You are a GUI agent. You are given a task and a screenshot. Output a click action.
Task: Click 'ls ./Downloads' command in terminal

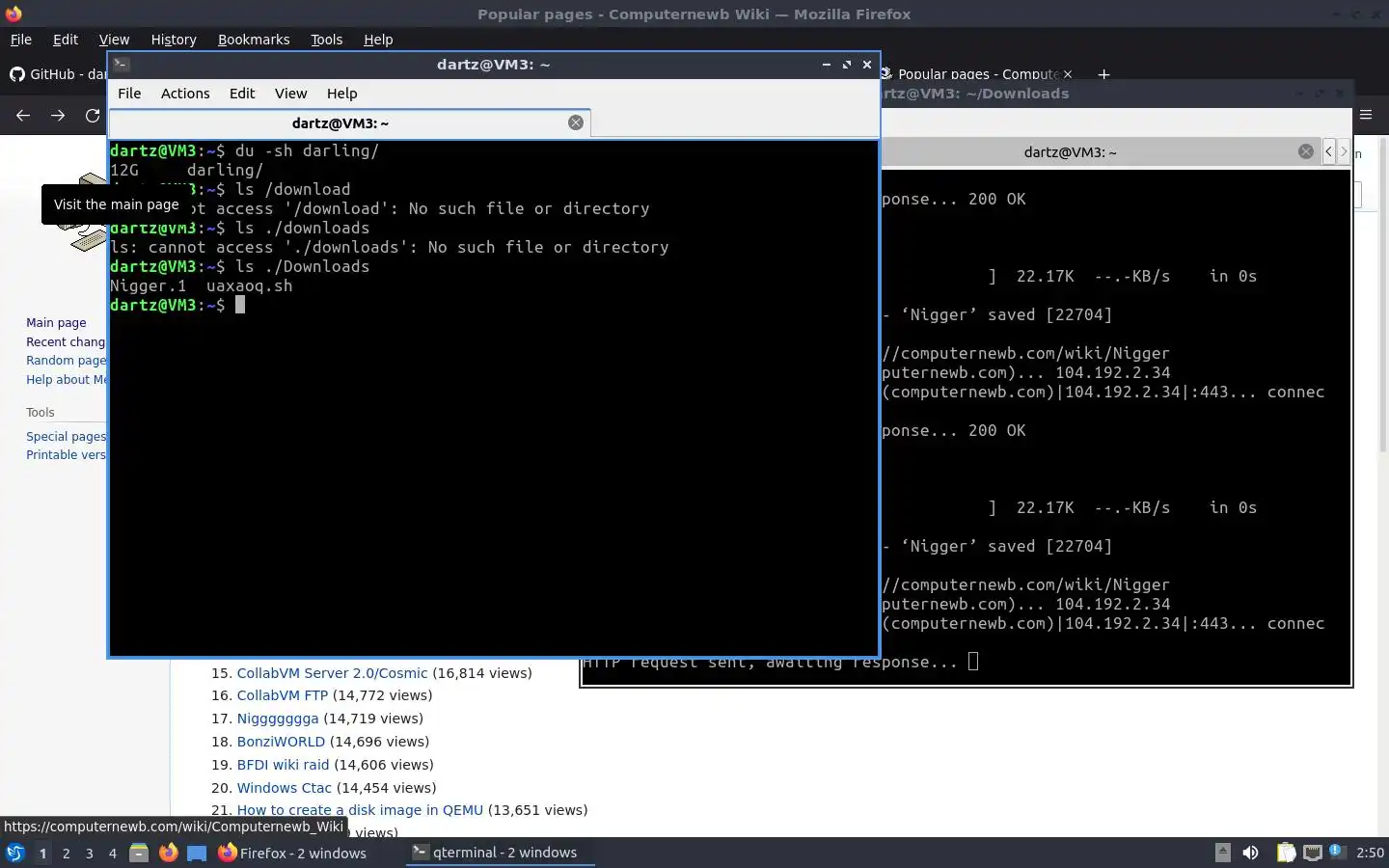pos(302,266)
